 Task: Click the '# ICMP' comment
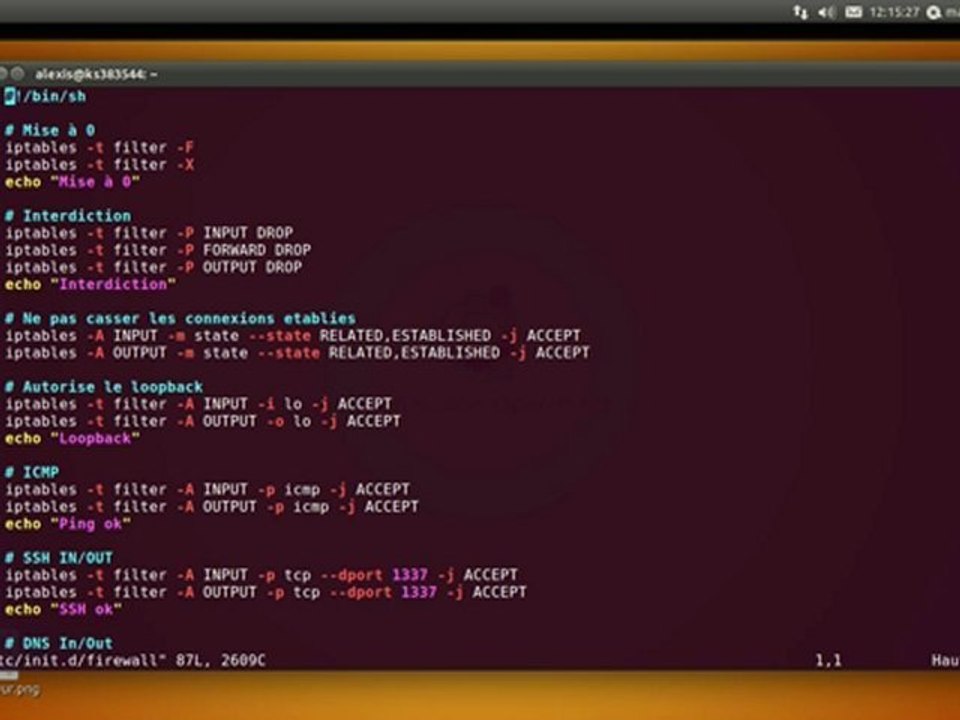[32, 472]
